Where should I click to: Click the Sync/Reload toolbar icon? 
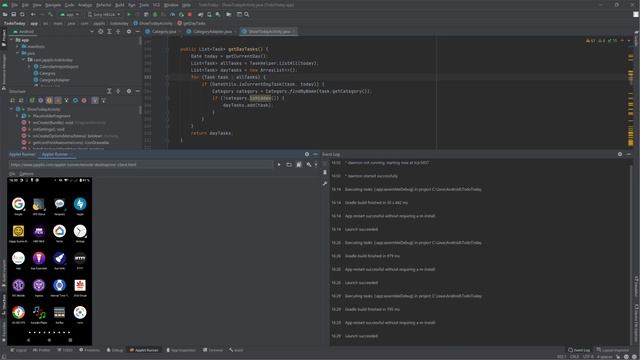click(x=22, y=14)
